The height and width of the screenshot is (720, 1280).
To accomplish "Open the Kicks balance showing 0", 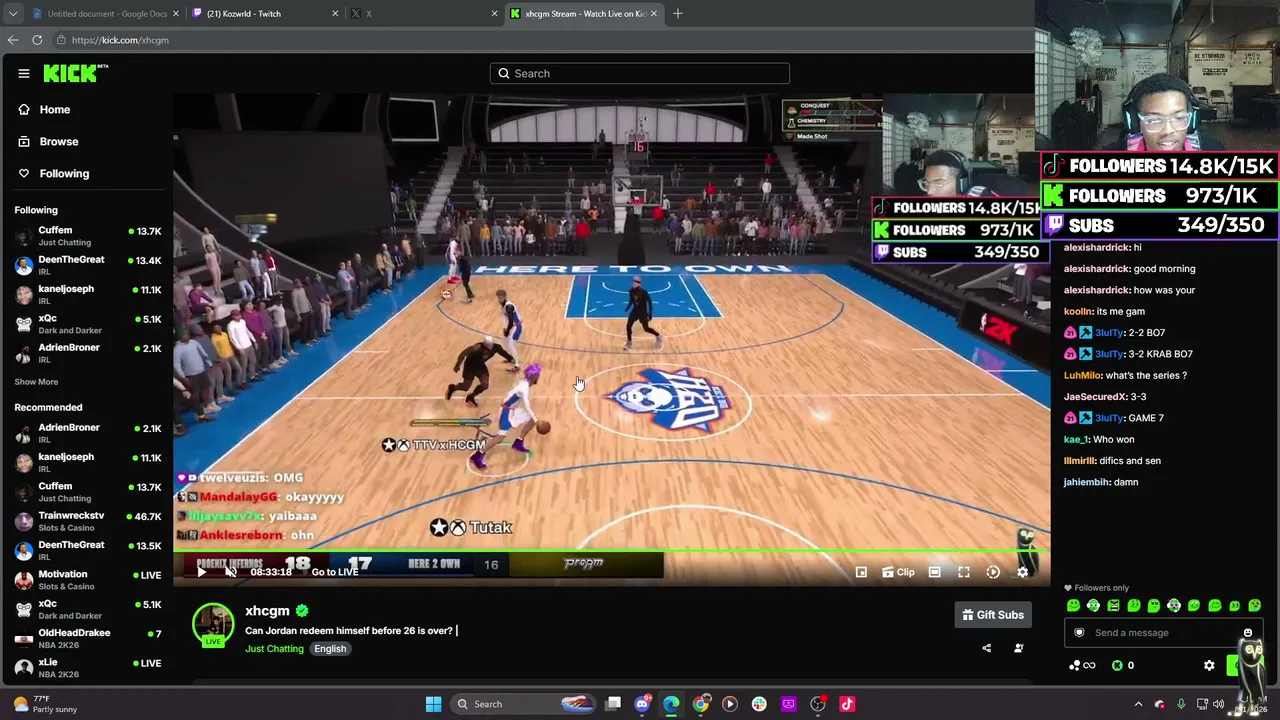I will click(x=1123, y=665).
